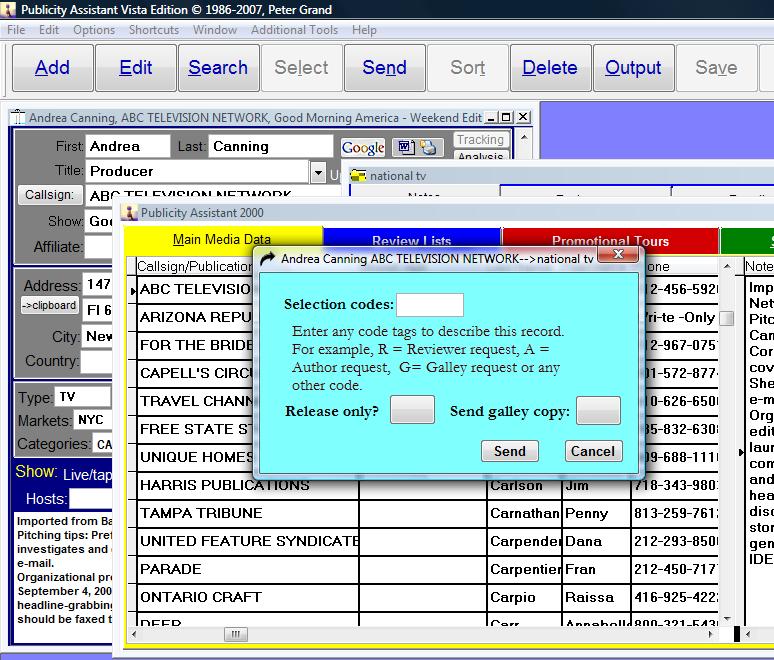Close the Andrea Canning national tv dialog

(618, 254)
